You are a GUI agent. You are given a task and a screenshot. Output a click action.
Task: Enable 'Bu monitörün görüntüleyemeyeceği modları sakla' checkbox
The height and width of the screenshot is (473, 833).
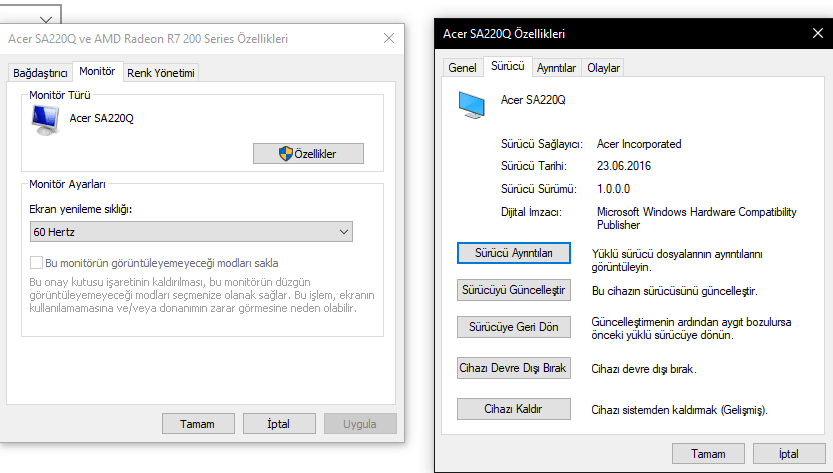pos(36,263)
